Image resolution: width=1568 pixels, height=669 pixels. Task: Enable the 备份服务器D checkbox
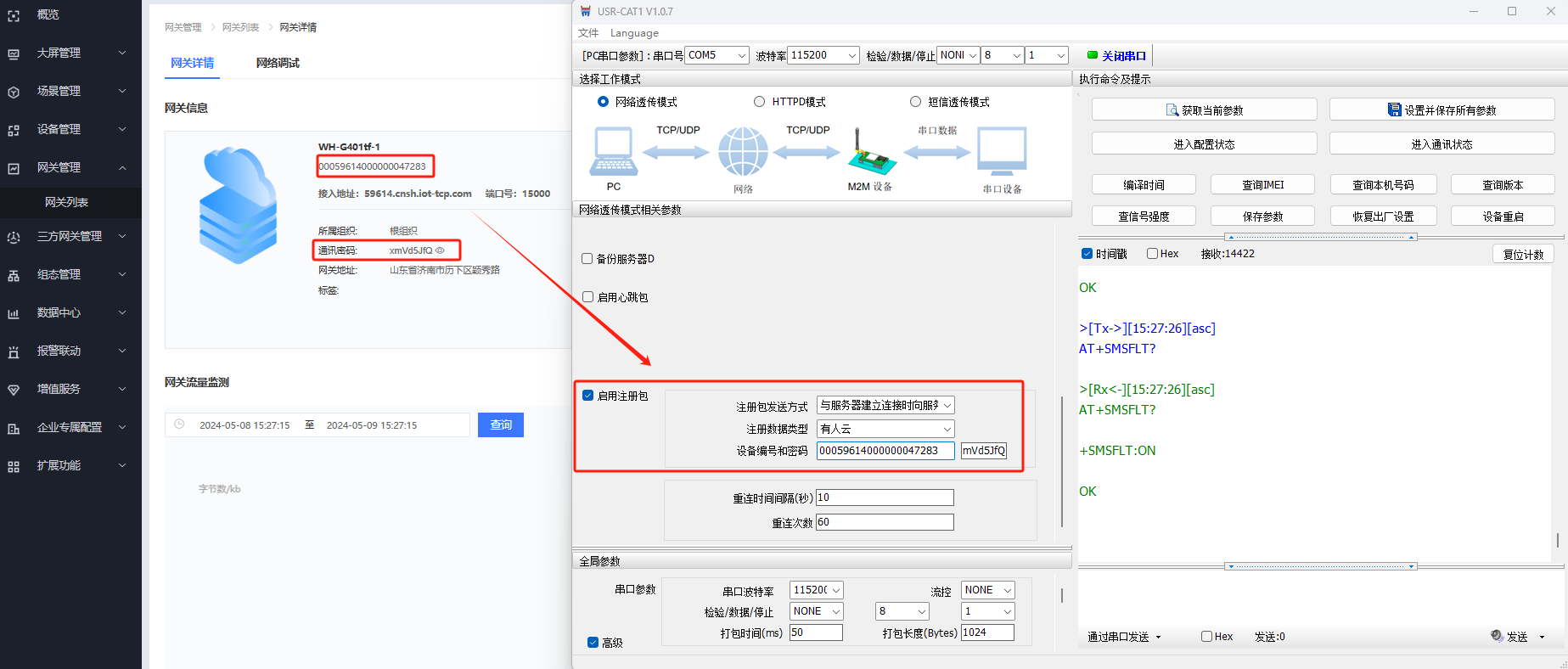pyautogui.click(x=587, y=259)
